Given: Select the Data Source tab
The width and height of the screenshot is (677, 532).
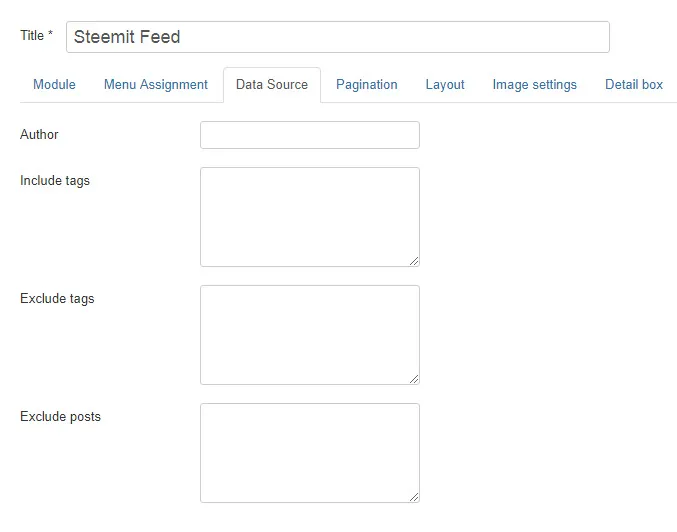Looking at the screenshot, I should point(272,85).
